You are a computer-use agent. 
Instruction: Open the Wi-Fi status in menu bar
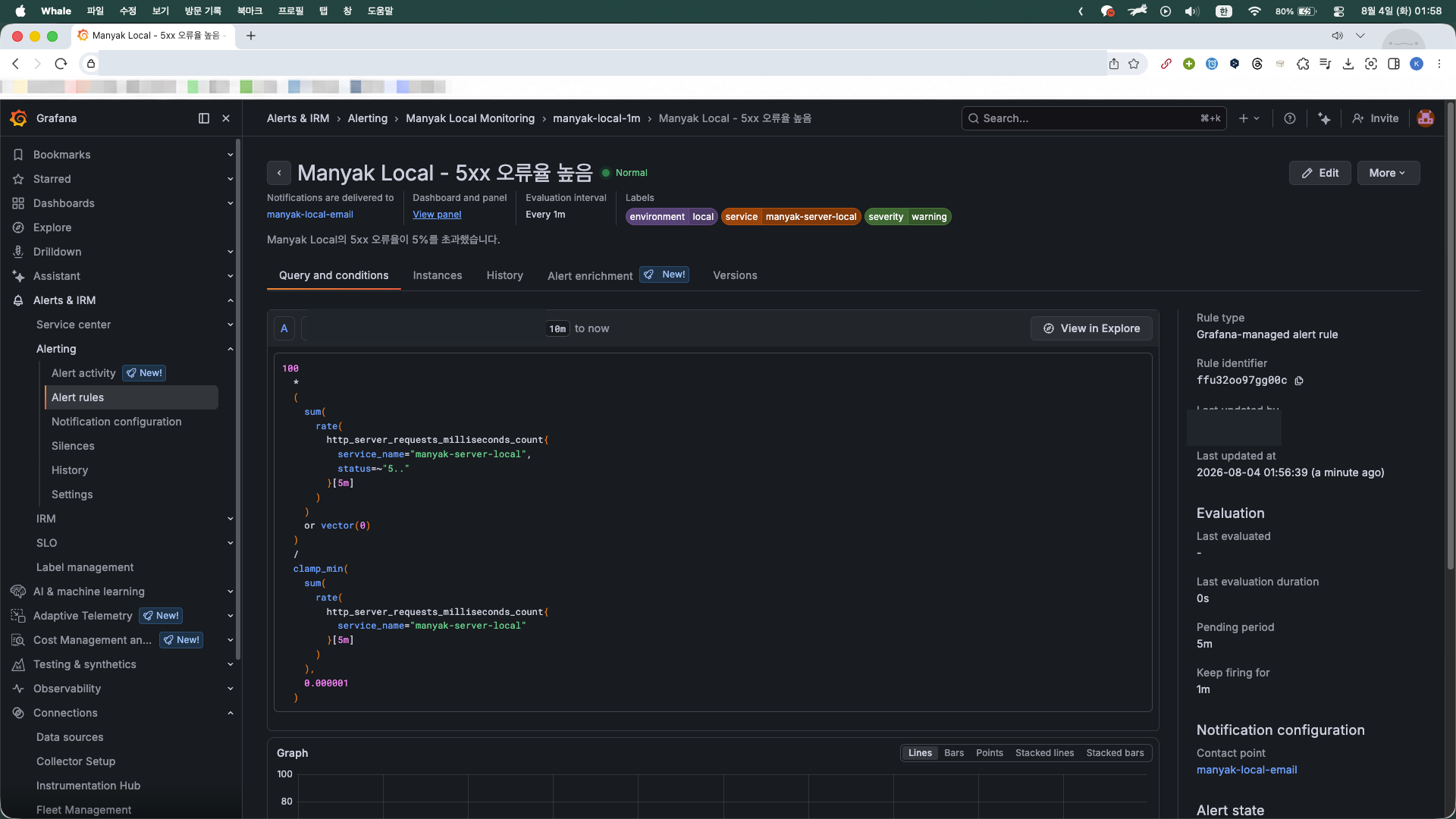point(1254,11)
